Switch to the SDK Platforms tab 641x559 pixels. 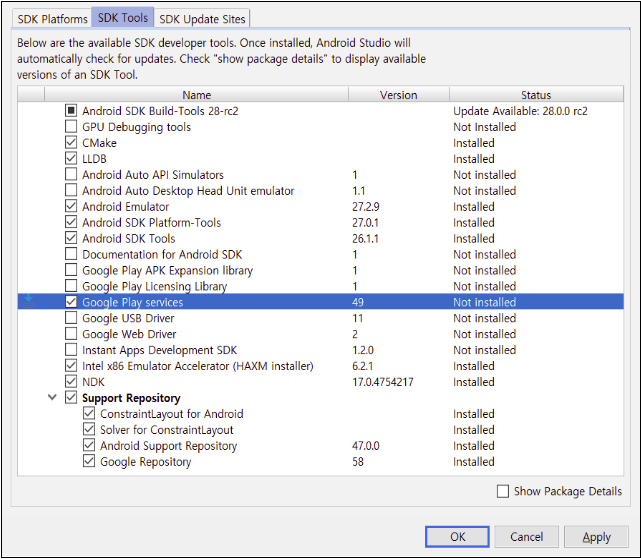(52, 19)
